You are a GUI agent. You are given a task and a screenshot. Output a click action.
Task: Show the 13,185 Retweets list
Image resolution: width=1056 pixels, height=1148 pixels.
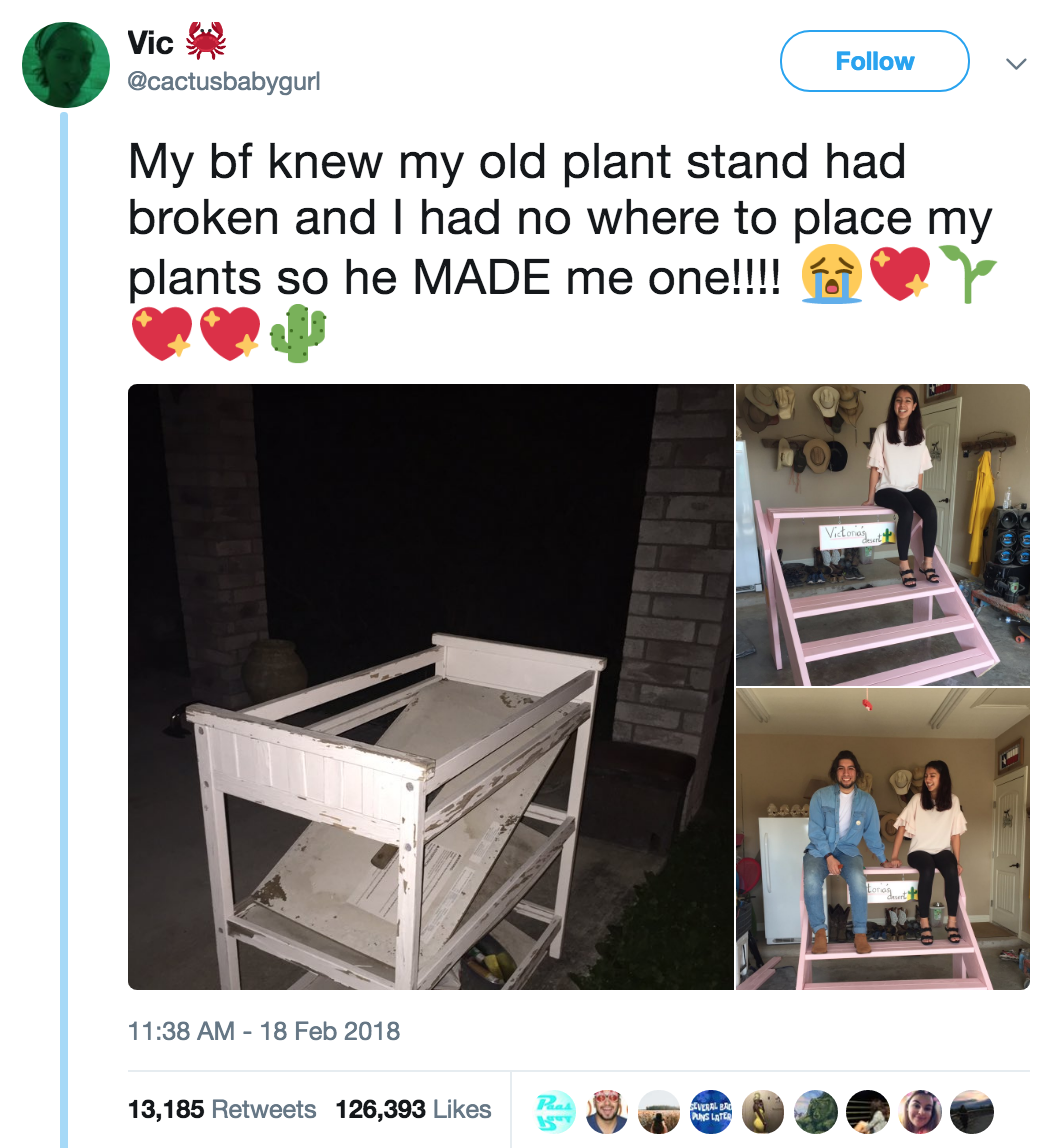click(222, 1109)
